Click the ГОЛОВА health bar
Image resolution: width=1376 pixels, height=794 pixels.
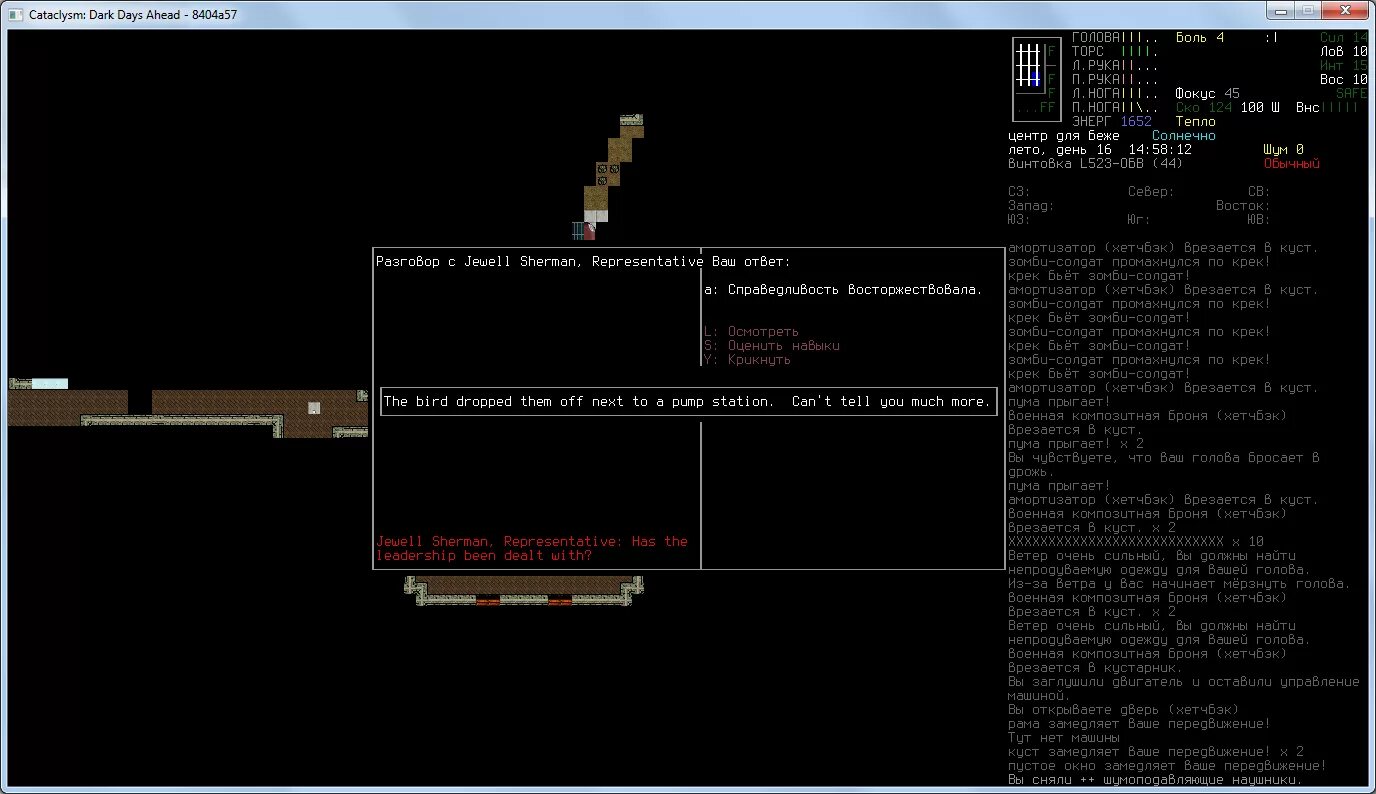click(1116, 38)
